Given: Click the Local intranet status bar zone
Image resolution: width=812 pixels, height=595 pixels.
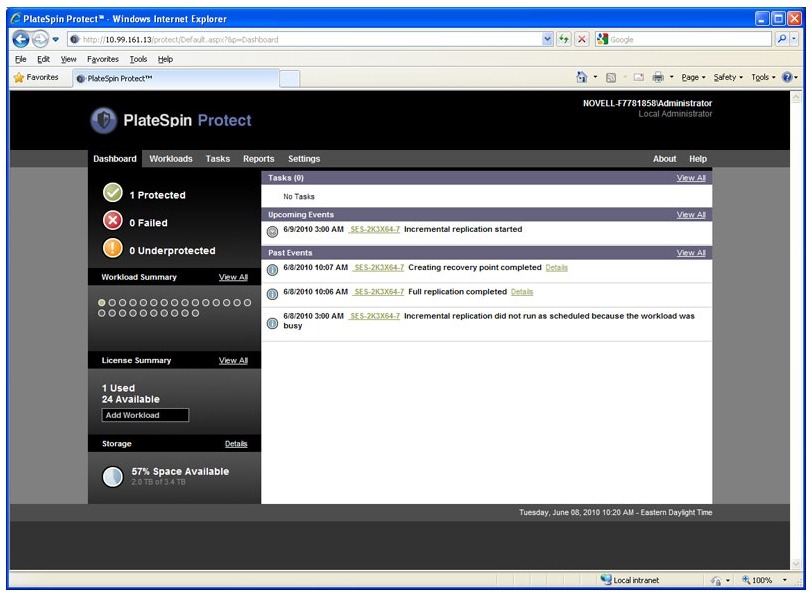Looking at the screenshot, I should coord(630,580).
